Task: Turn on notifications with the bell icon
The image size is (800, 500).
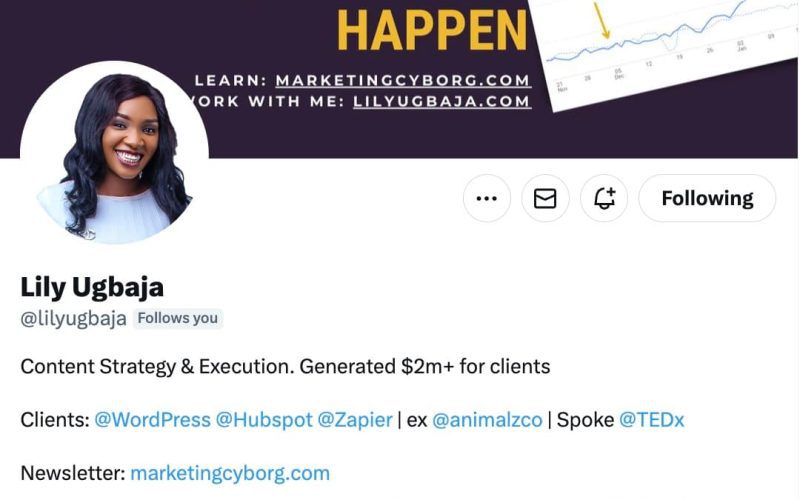Action: [x=604, y=198]
